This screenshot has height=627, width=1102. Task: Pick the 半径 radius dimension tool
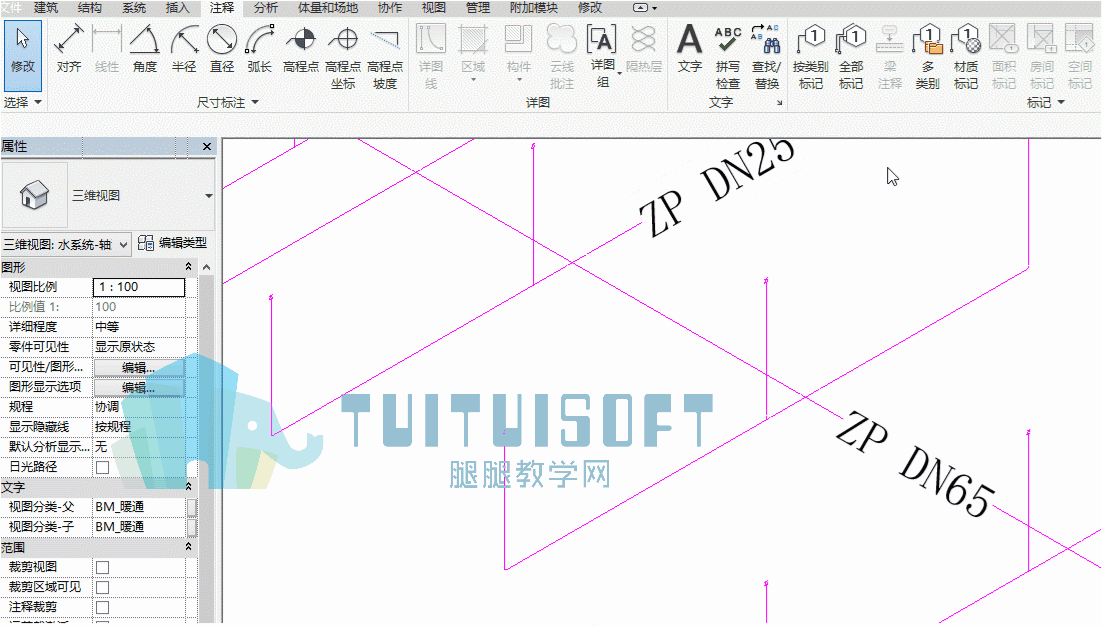coord(183,49)
